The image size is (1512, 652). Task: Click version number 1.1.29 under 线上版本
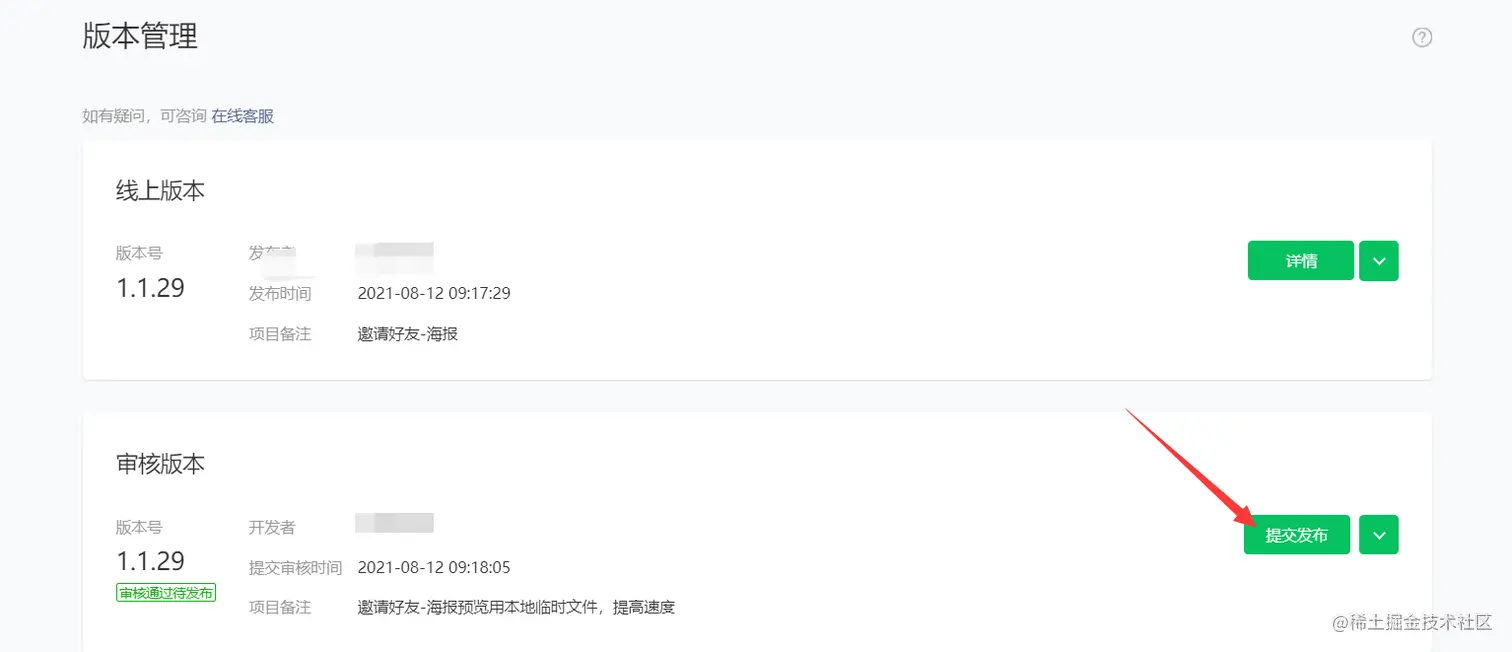tap(150, 288)
